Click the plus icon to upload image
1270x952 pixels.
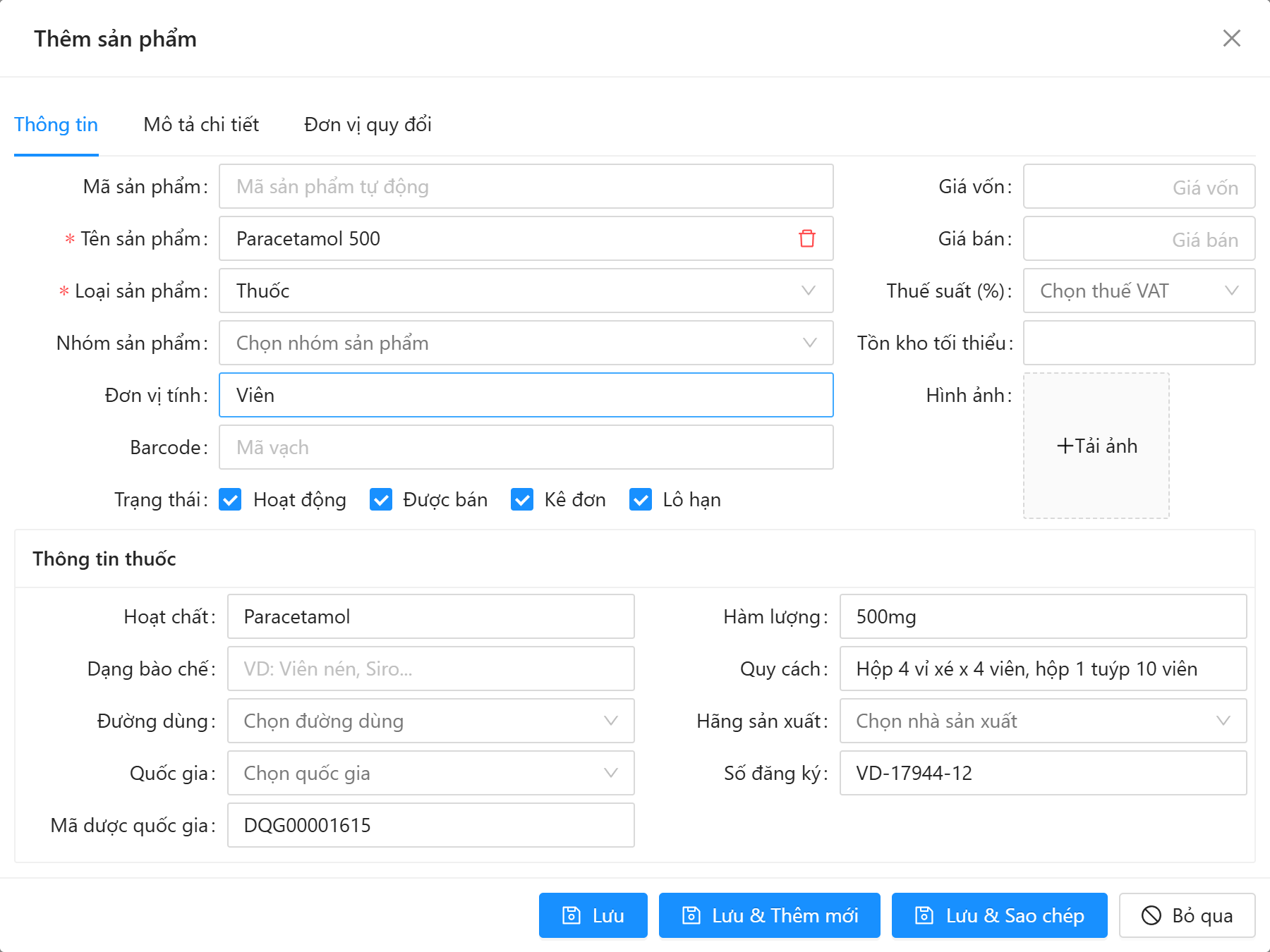pyautogui.click(x=1065, y=446)
